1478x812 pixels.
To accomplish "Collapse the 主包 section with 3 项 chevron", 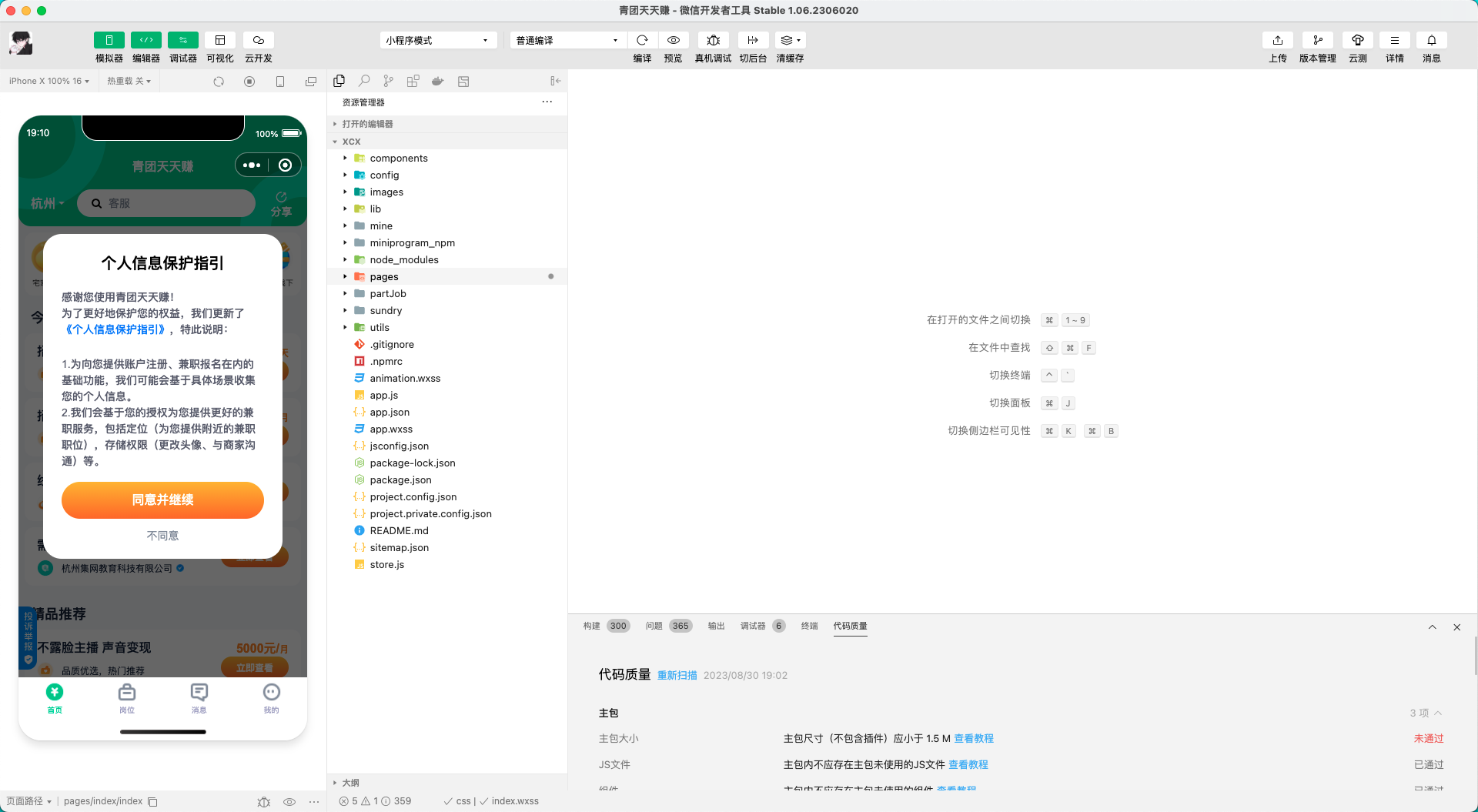I will point(1438,713).
